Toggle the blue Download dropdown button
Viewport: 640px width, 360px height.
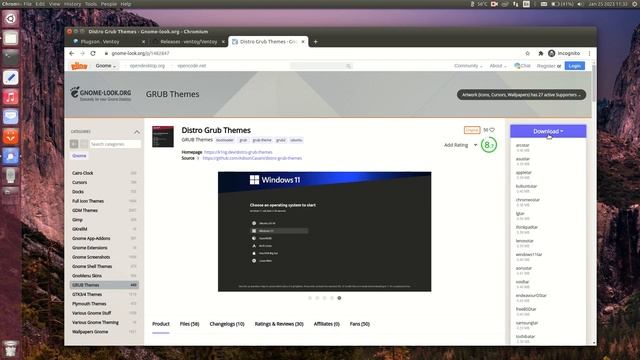[x=548, y=131]
